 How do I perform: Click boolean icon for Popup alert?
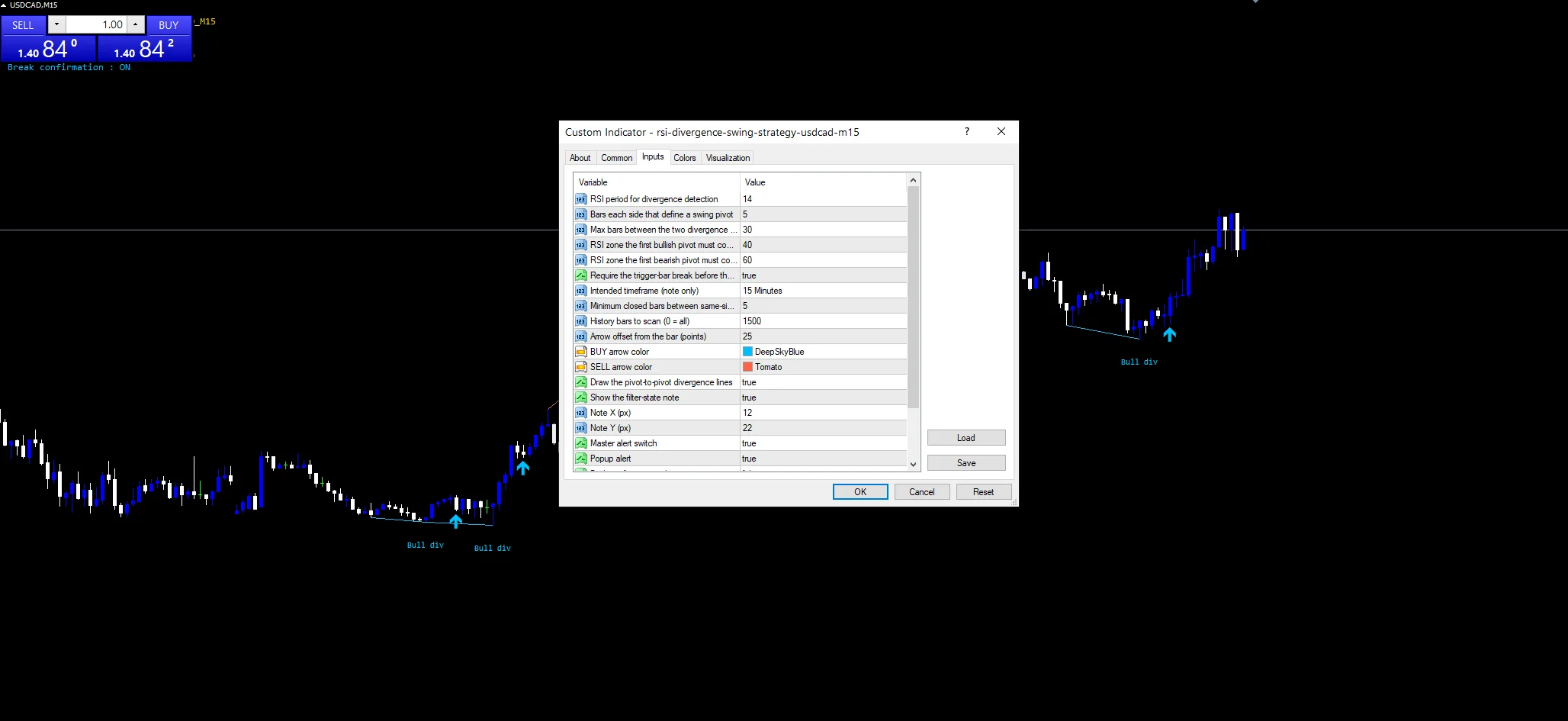[581, 459]
